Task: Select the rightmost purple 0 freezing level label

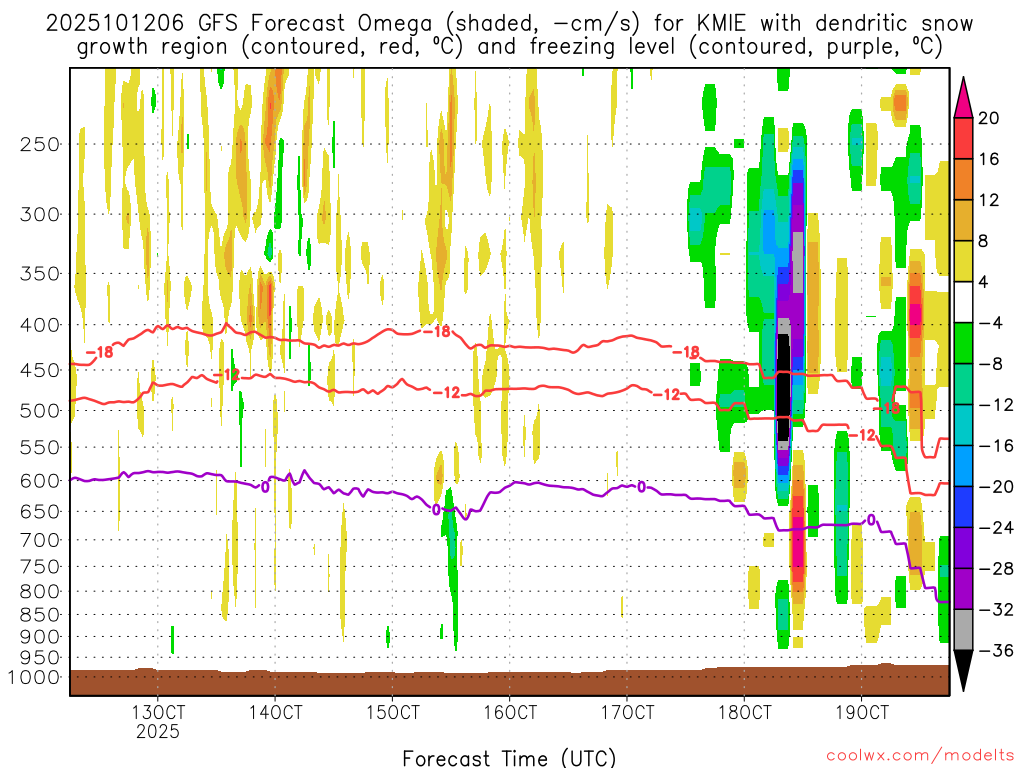Action: [x=870, y=520]
